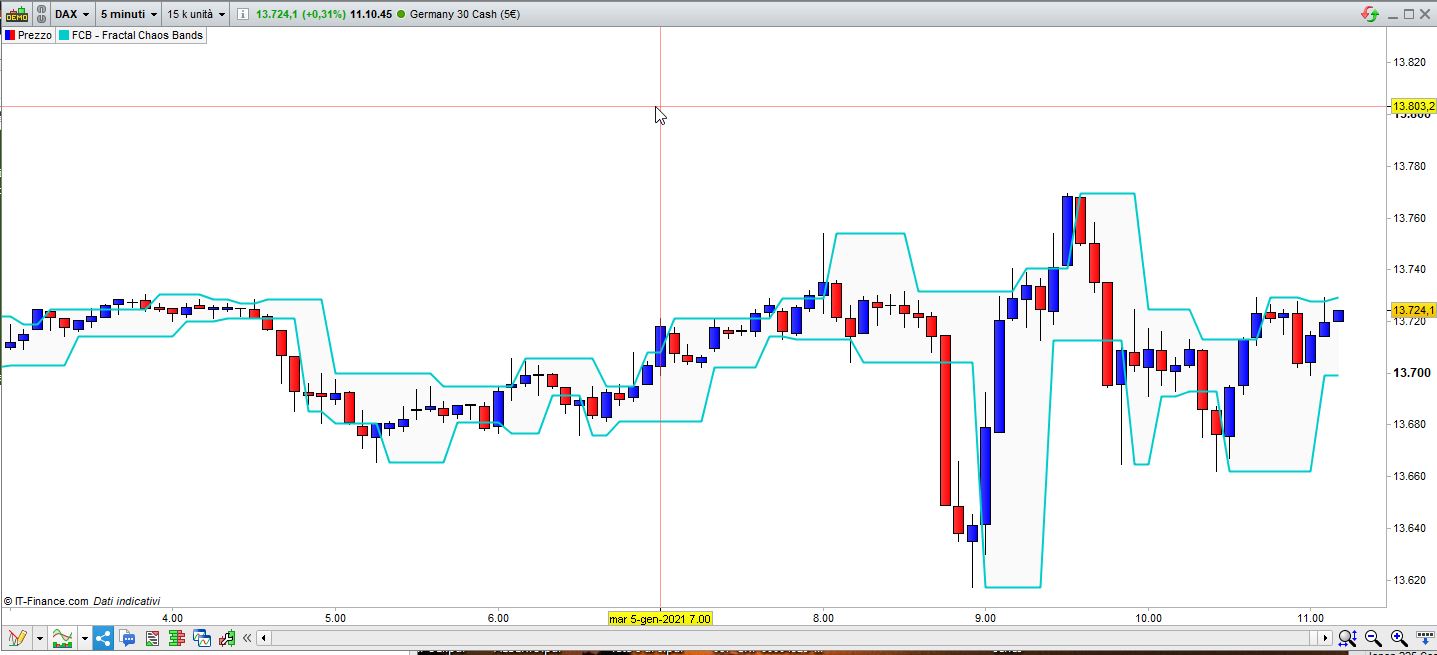This screenshot has width=1437, height=655.
Task: Open the drawing tools pencil icon
Action: point(17,638)
